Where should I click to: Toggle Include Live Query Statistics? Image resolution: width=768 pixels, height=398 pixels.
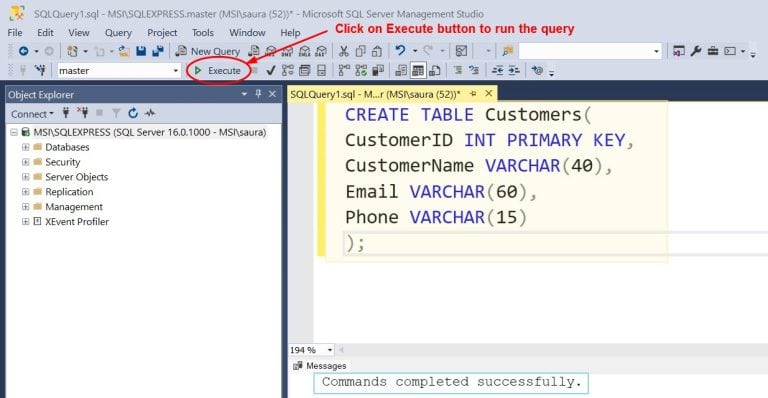pos(361,70)
